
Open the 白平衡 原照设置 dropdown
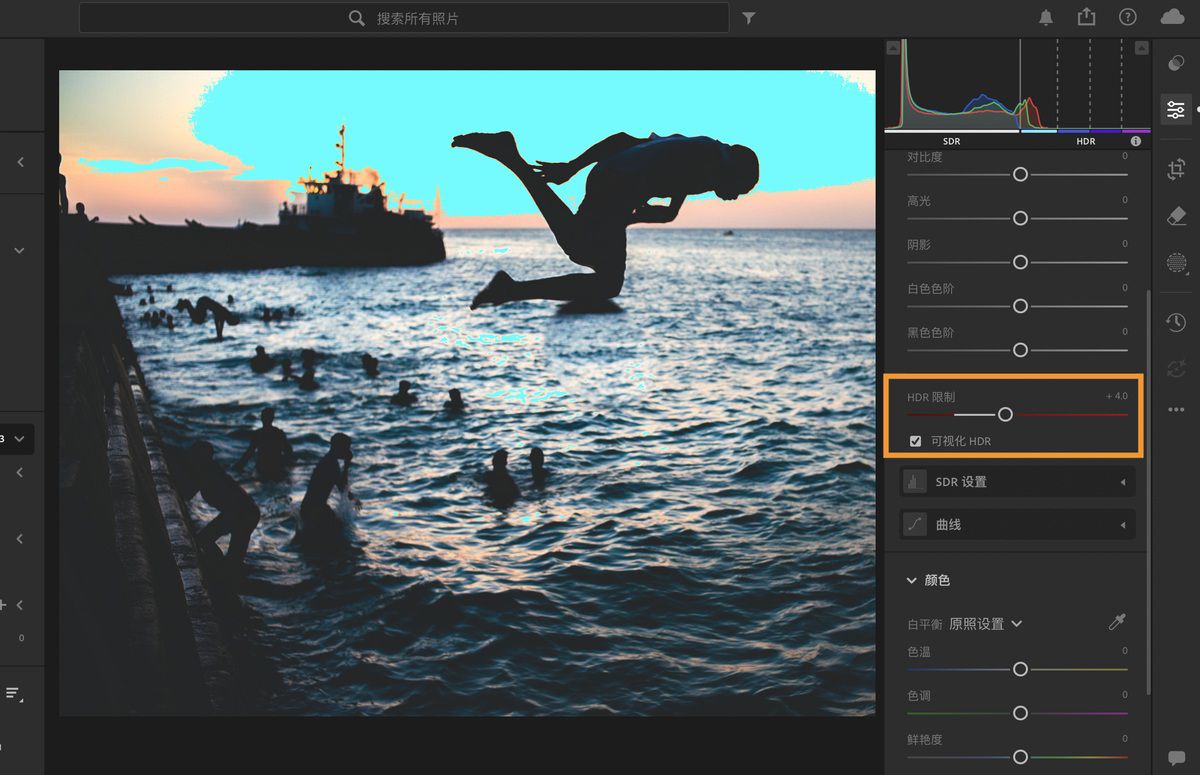(975, 622)
